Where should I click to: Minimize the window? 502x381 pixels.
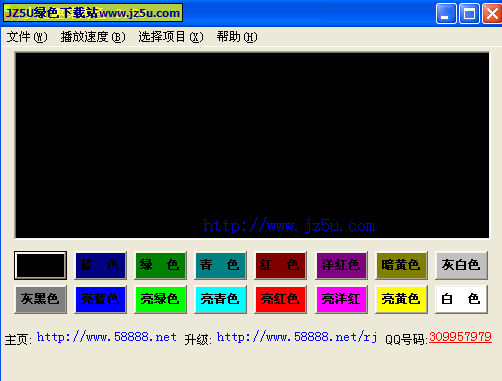[x=446, y=14]
